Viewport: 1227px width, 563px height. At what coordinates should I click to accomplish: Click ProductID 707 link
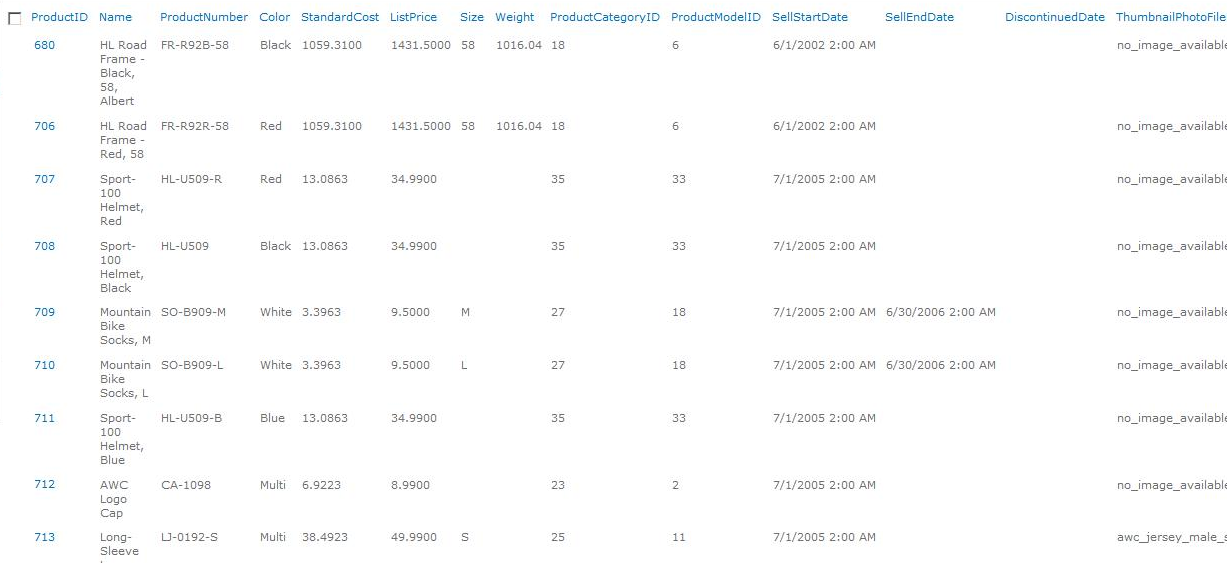click(x=45, y=179)
